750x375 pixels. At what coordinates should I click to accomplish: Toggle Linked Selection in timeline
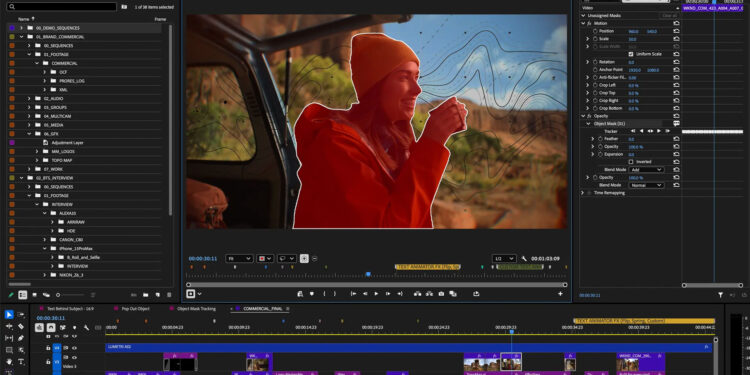63,328
